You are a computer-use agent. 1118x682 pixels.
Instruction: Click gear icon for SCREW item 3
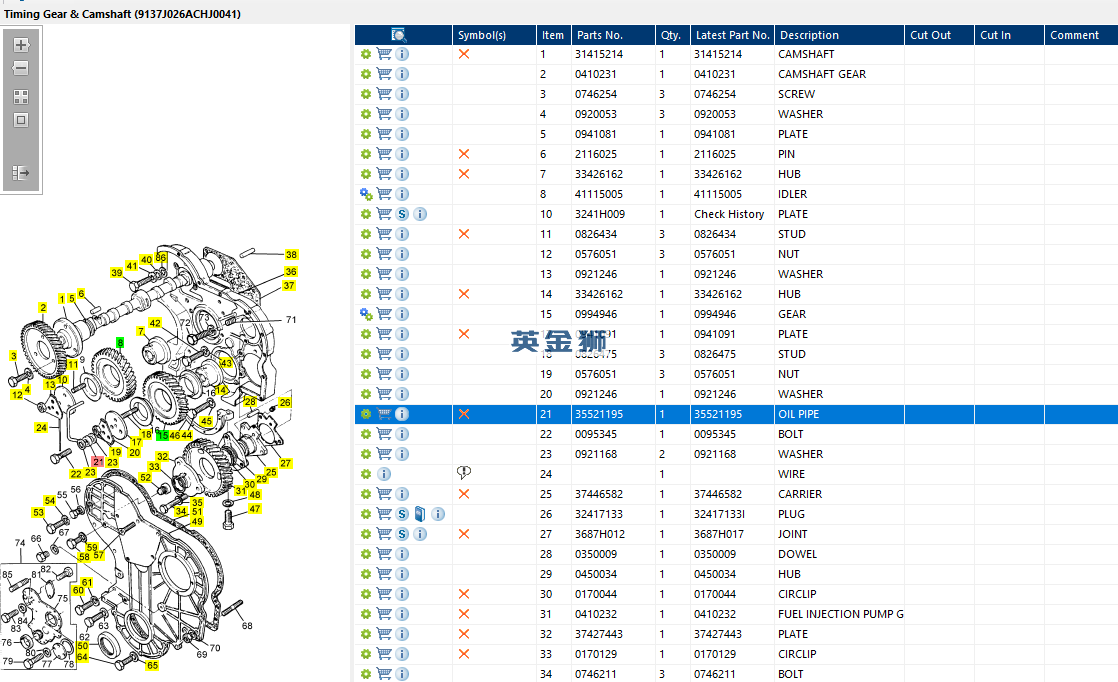pos(366,94)
